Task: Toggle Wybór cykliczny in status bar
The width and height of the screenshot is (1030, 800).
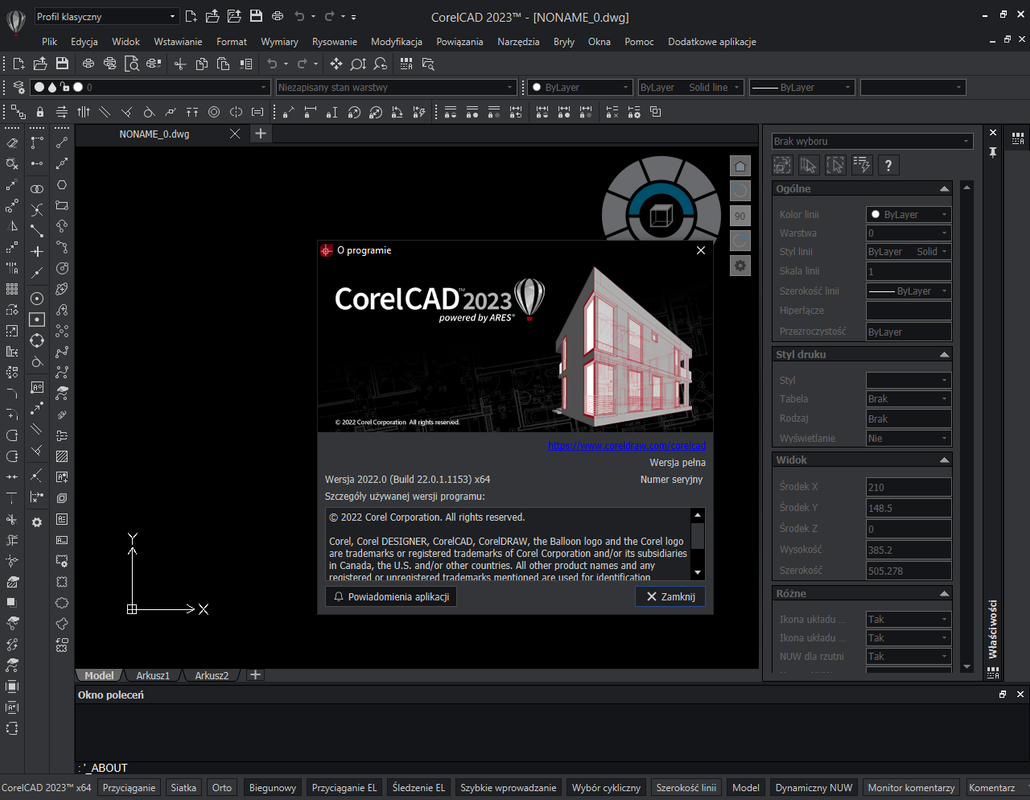Action: click(x=606, y=788)
